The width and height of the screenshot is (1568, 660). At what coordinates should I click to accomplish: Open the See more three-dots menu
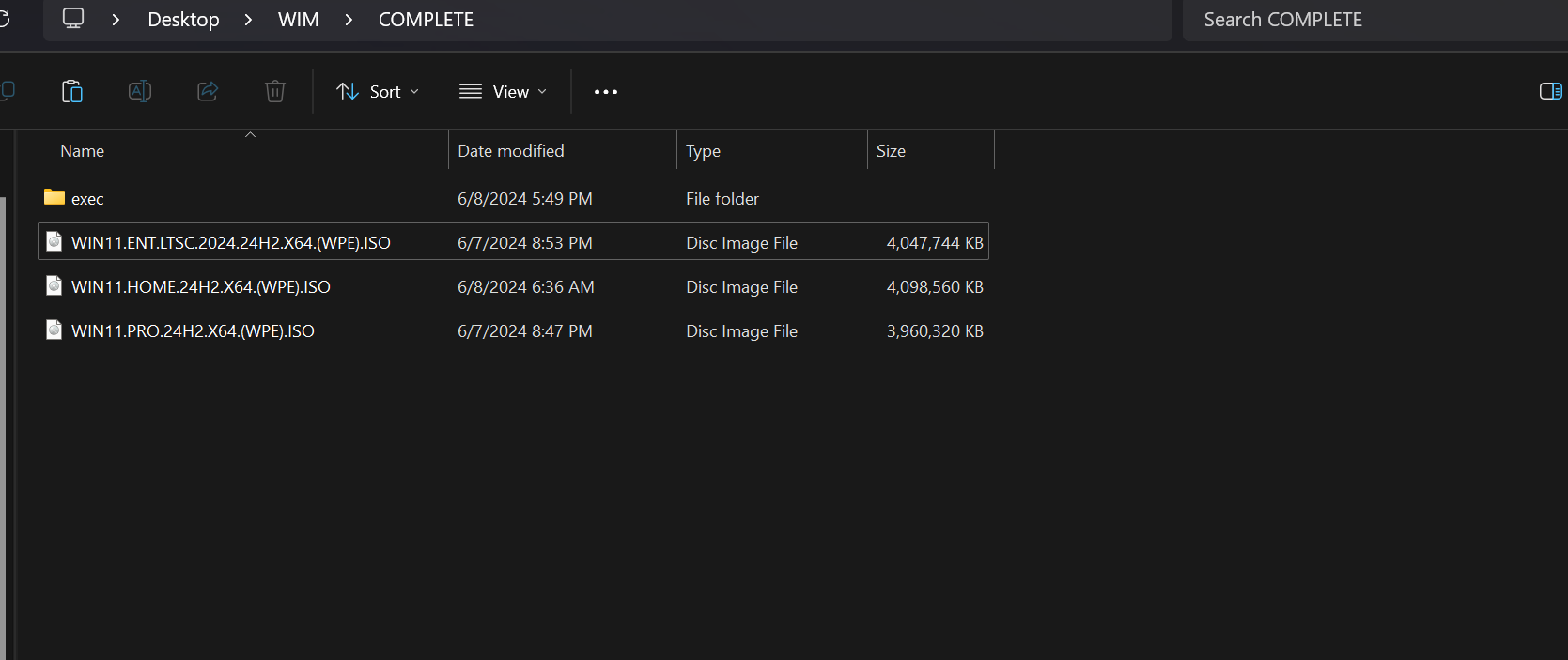tap(606, 91)
